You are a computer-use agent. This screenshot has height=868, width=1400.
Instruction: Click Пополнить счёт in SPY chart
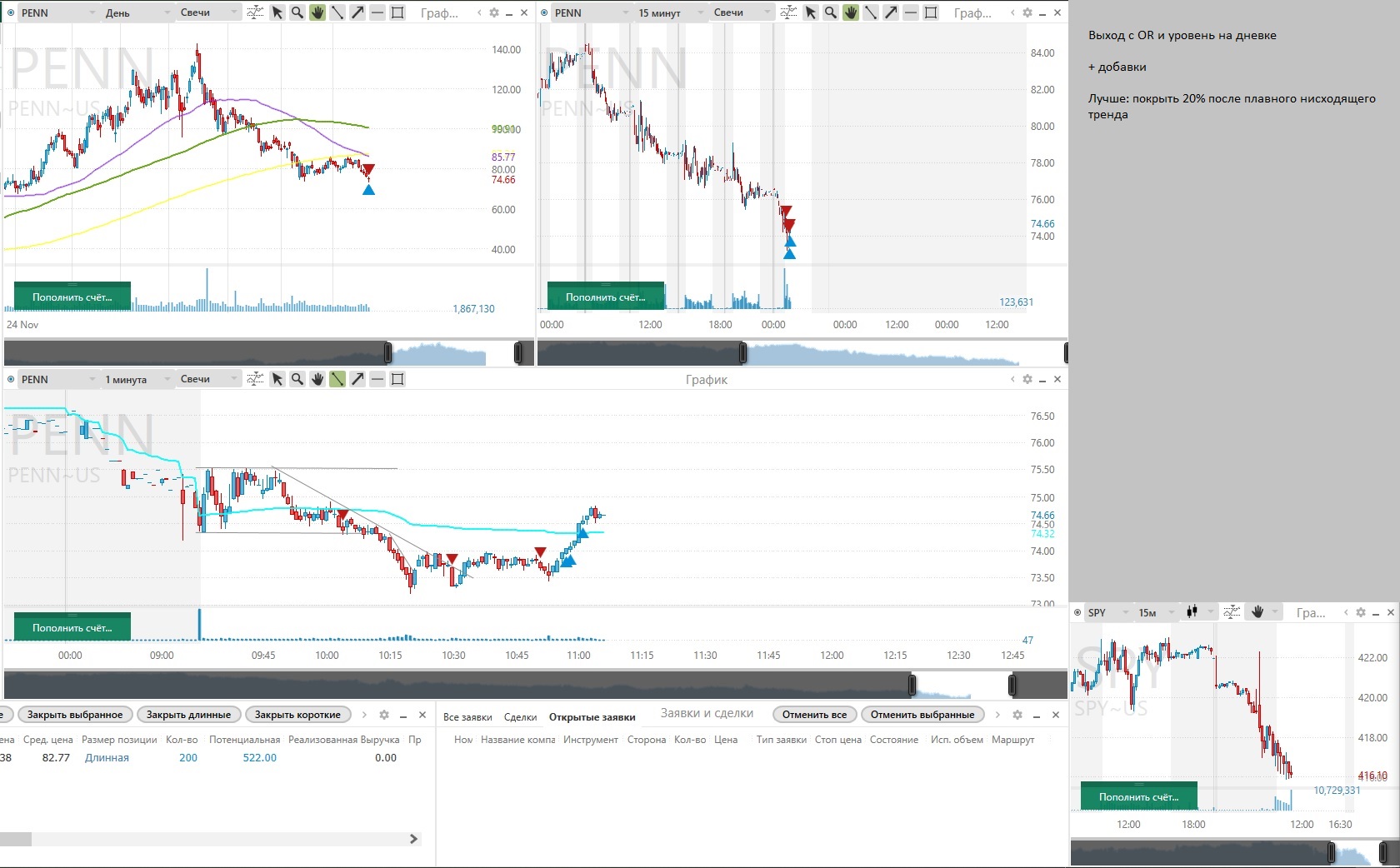[x=1139, y=796]
